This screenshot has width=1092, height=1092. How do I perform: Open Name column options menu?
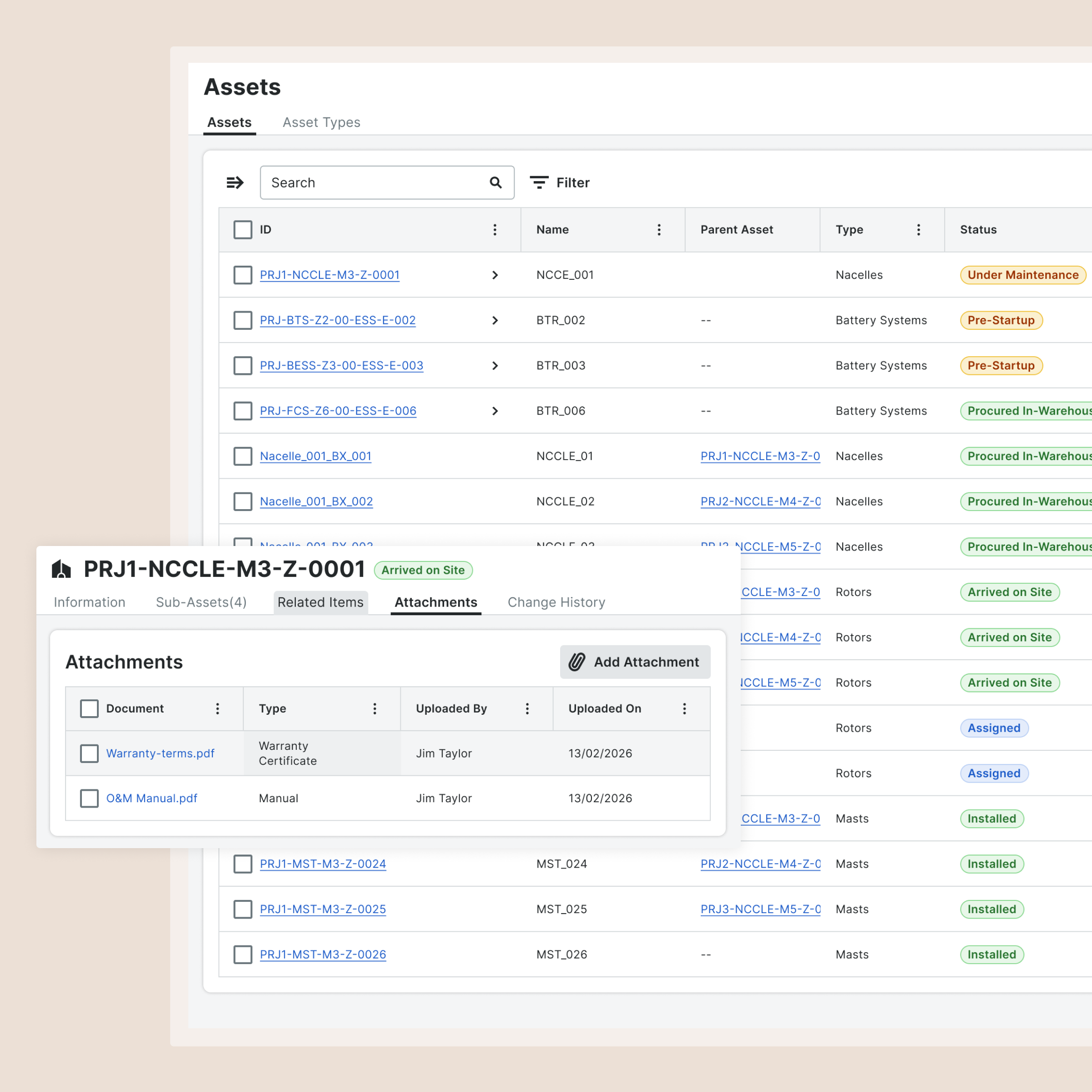[659, 229]
